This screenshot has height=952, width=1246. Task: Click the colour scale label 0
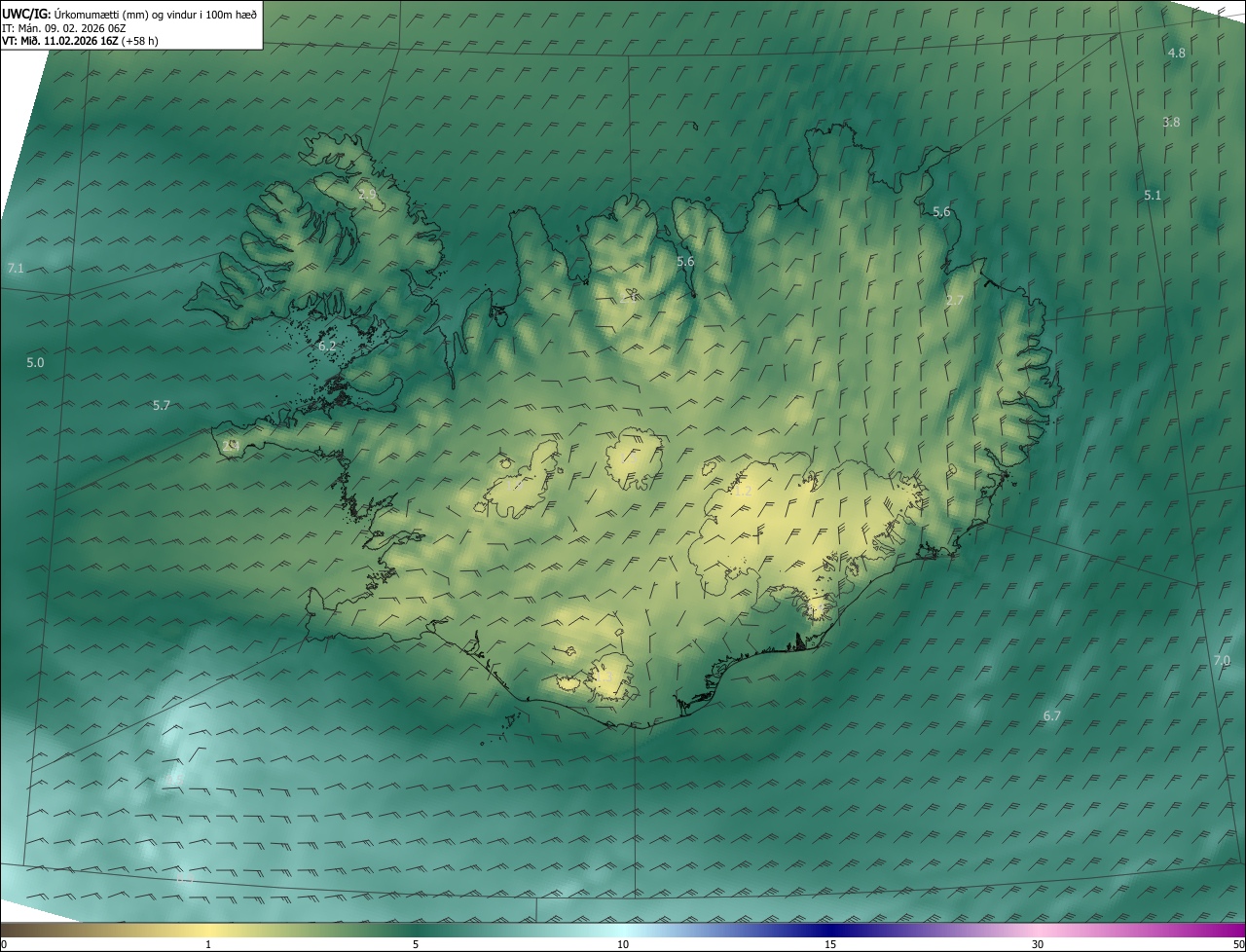pyautogui.click(x=4, y=944)
